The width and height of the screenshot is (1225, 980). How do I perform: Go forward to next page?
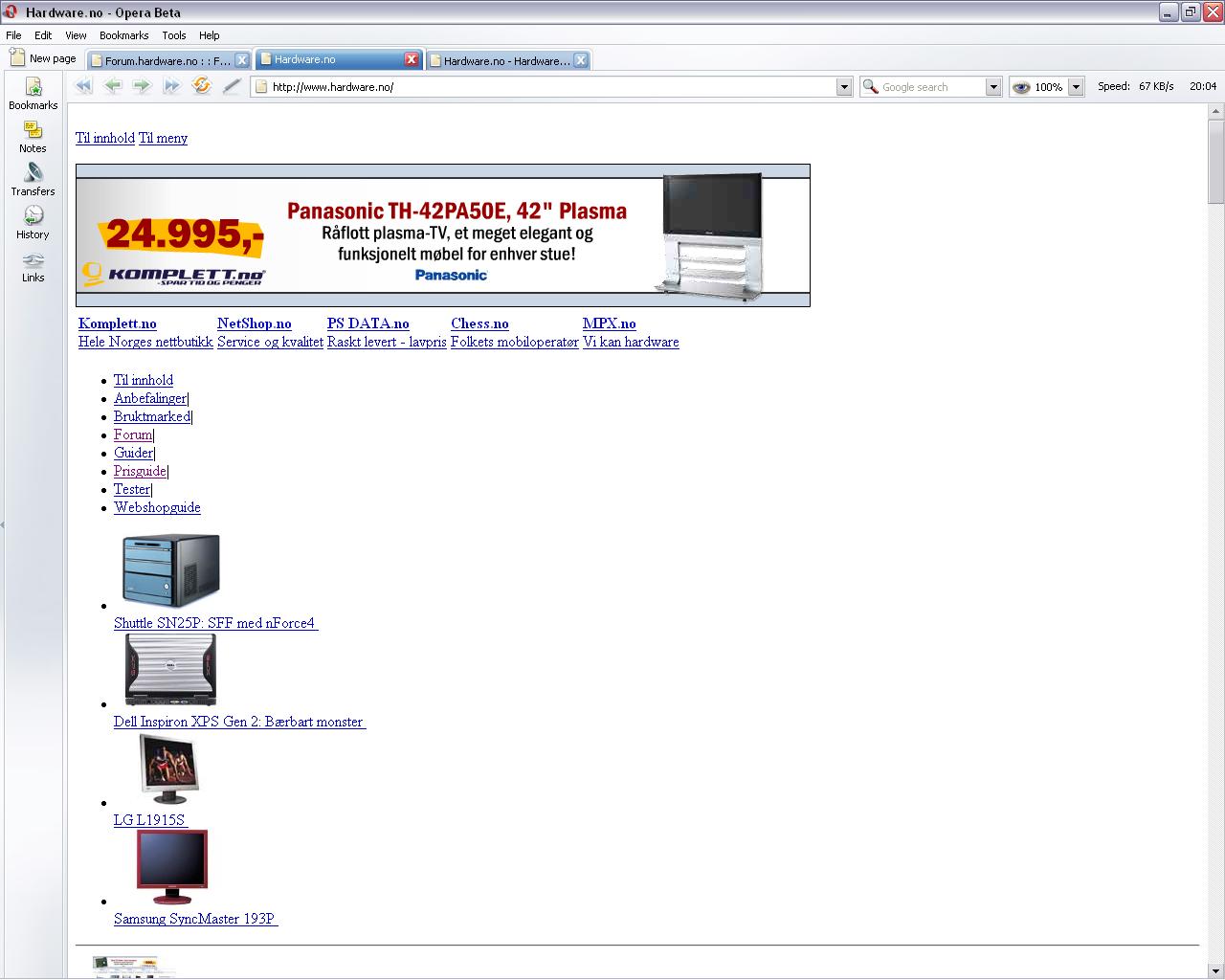[142, 86]
